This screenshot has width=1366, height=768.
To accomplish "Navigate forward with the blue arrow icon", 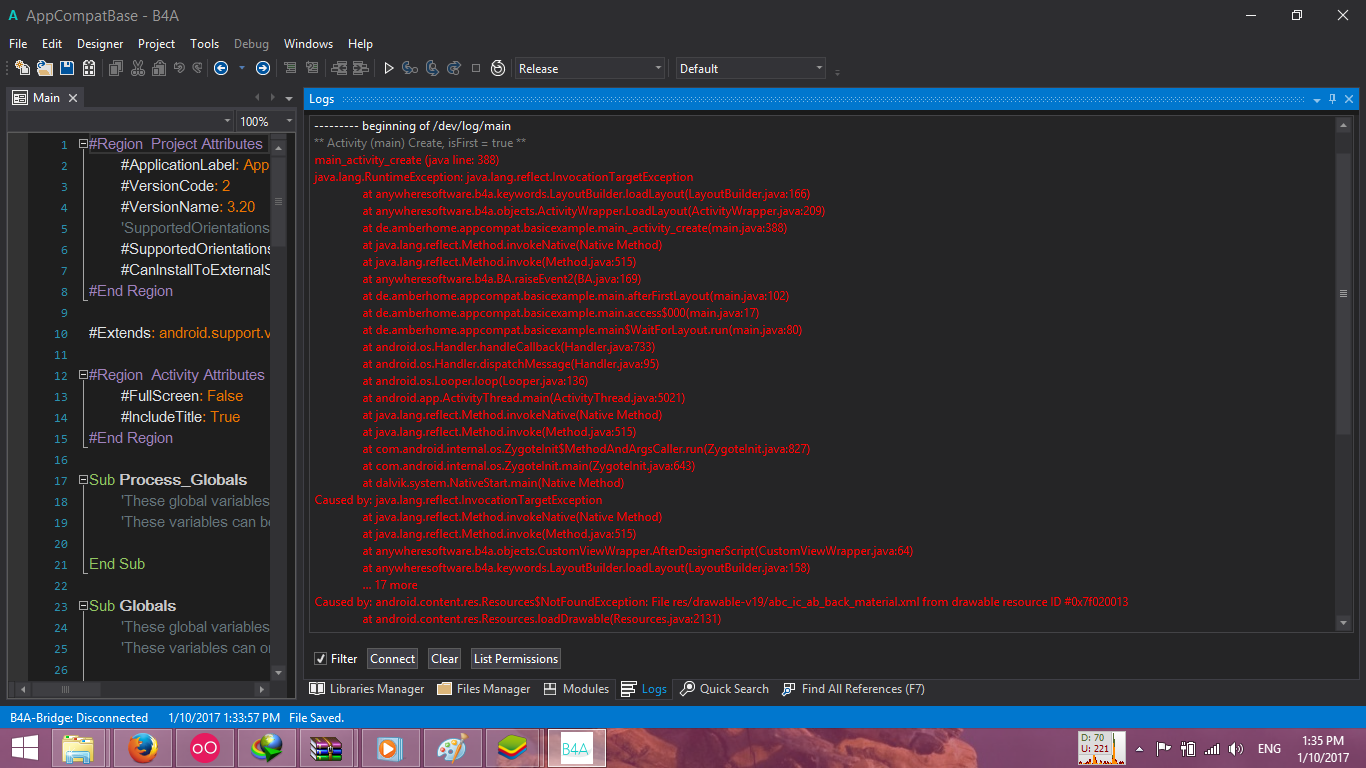I will [263, 68].
